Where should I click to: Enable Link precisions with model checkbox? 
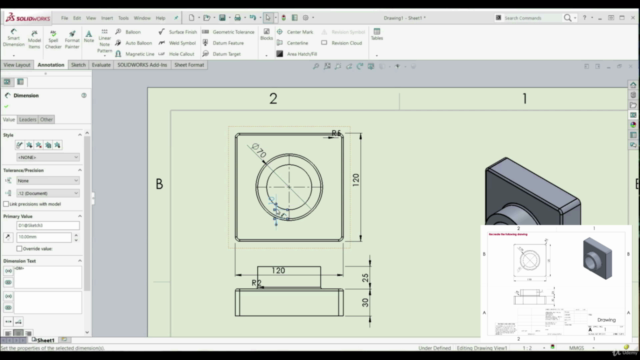click(x=6, y=204)
